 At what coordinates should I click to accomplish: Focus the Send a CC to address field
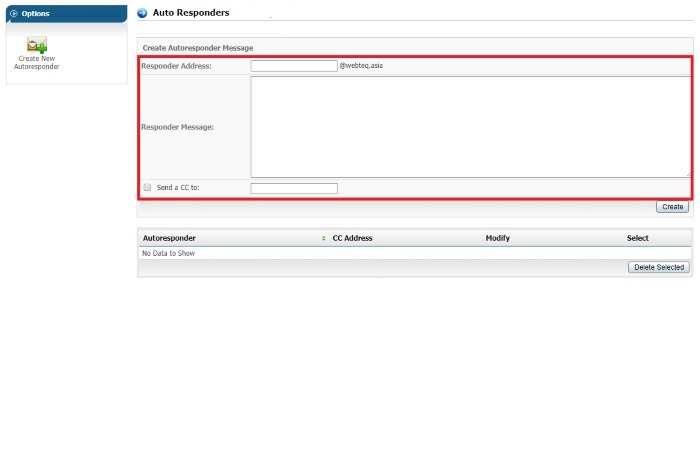coord(294,188)
